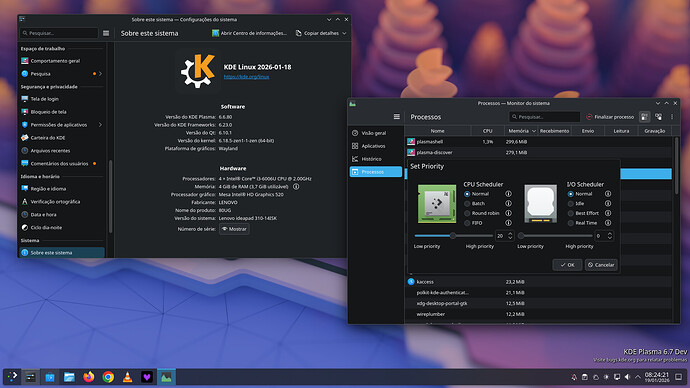690x388 pixels.
Task: Open Carteira do KDE settings page
Action: pos(62,138)
